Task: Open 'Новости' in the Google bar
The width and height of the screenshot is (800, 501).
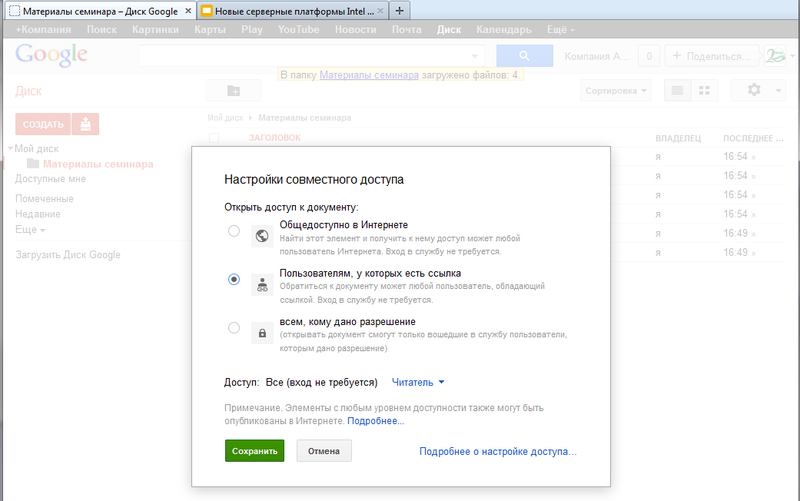Action: click(356, 30)
